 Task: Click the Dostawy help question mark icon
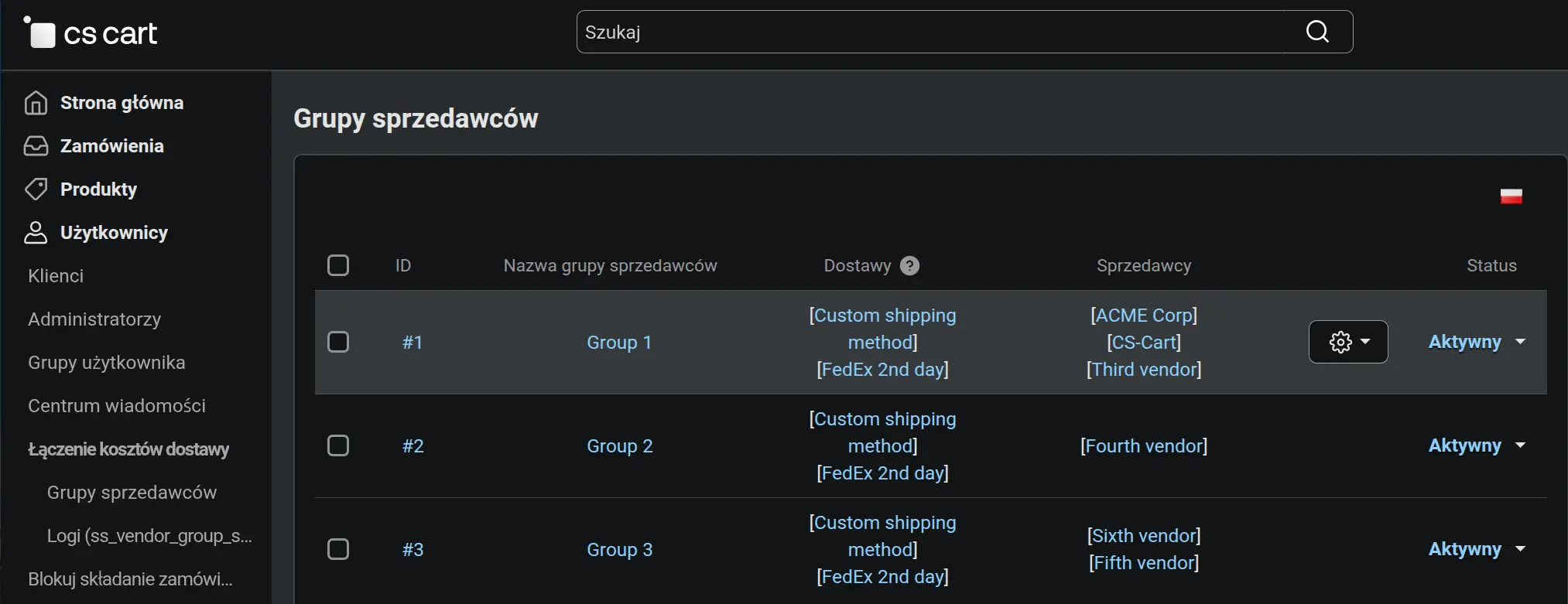pyautogui.click(x=910, y=266)
